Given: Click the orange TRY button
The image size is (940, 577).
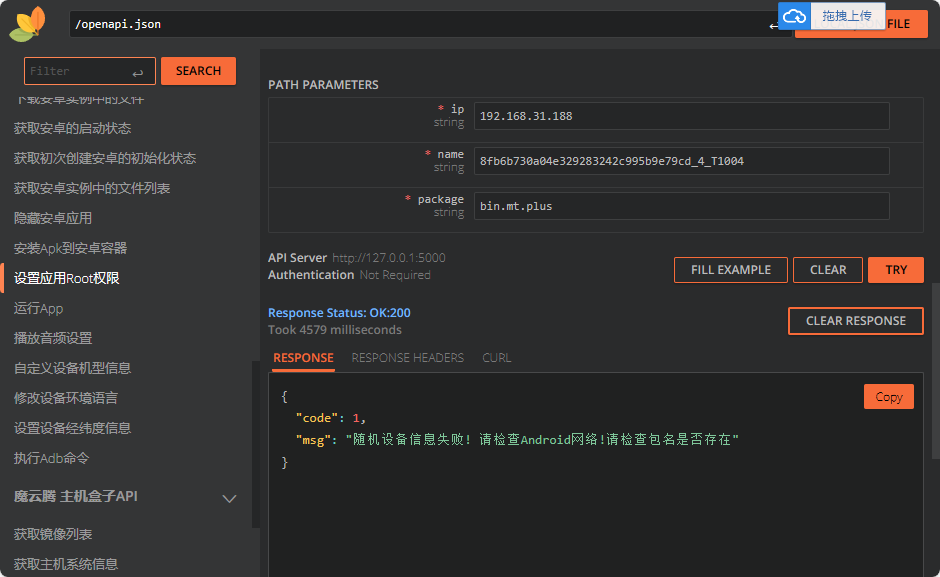Looking at the screenshot, I should pos(896,270).
